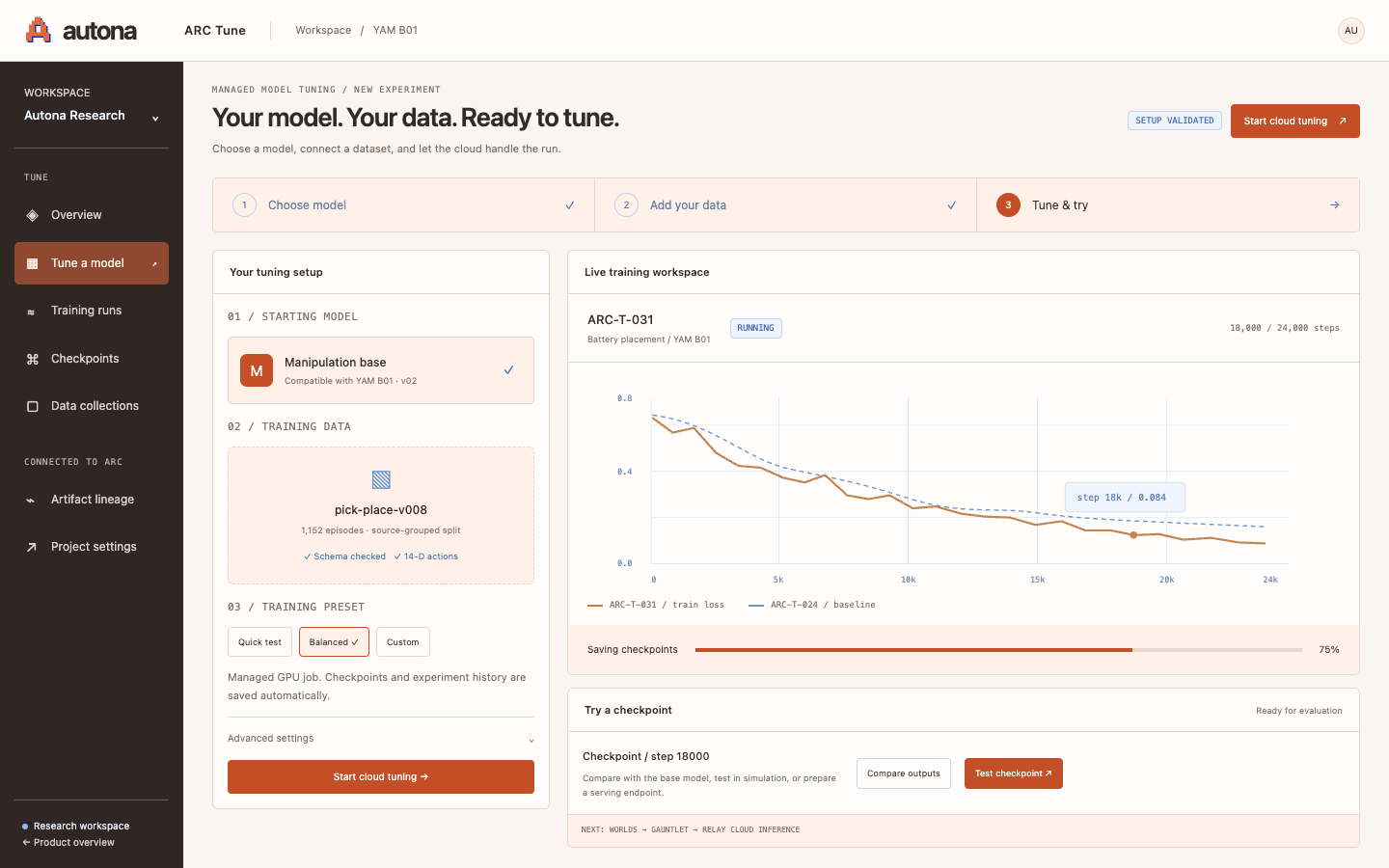Click the Saving checkpoints progress bar
Image resolution: width=1389 pixels, height=868 pixels.
(998, 650)
